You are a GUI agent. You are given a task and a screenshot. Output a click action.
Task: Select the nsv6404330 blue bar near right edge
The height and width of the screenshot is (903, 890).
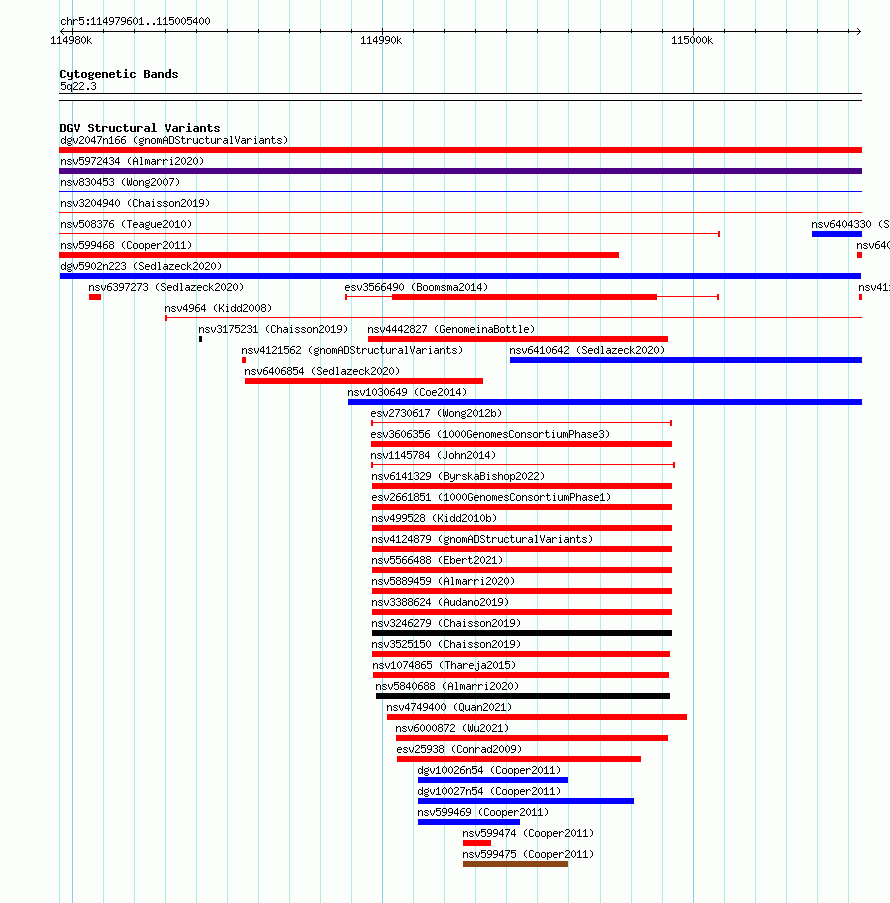tap(837, 234)
